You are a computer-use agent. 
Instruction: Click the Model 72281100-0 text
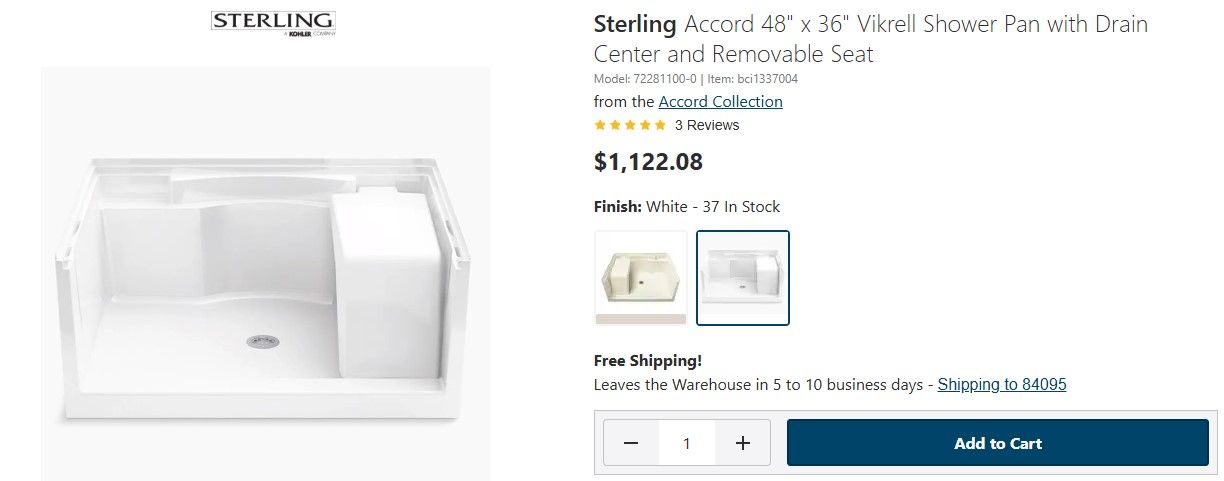tap(645, 79)
